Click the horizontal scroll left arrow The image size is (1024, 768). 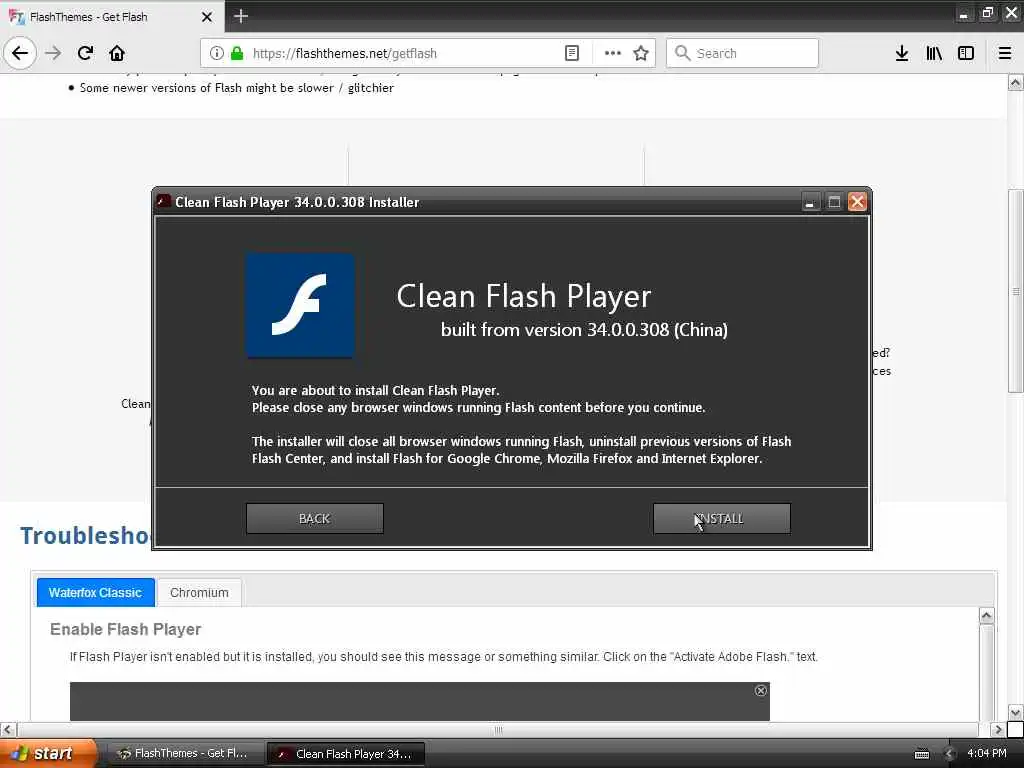pyautogui.click(x=8, y=729)
